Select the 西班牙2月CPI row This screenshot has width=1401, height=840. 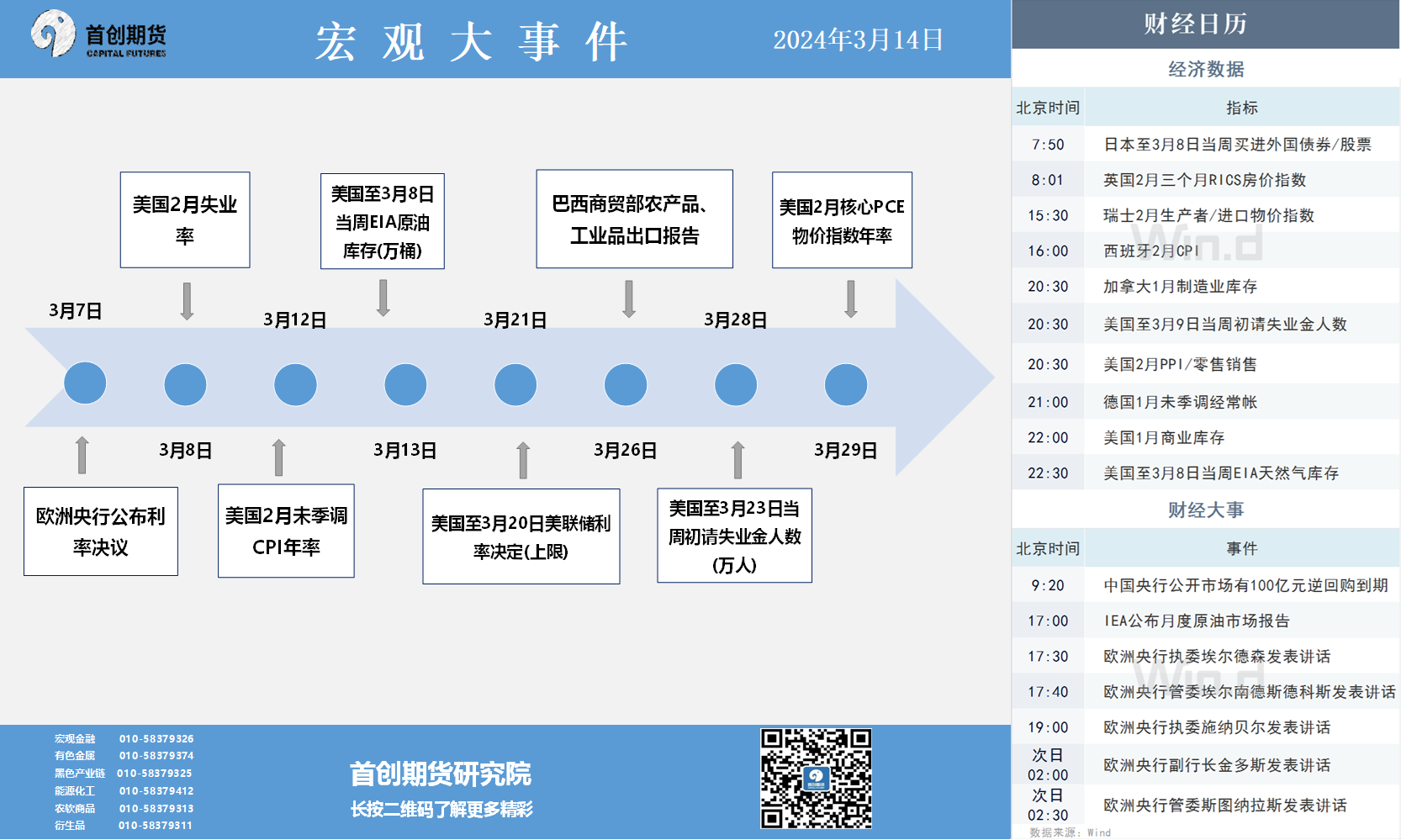tap(1205, 251)
